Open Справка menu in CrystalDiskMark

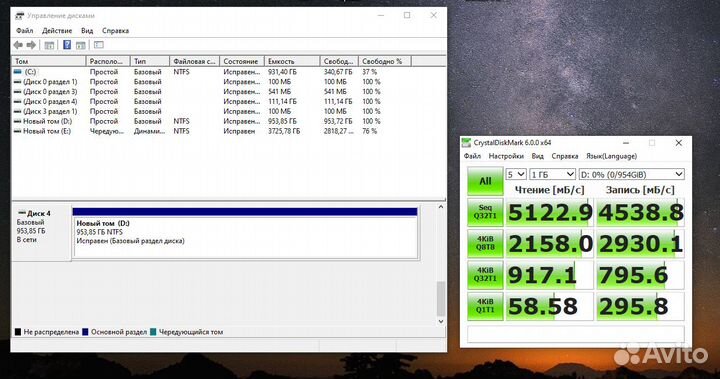pyautogui.click(x=565, y=156)
